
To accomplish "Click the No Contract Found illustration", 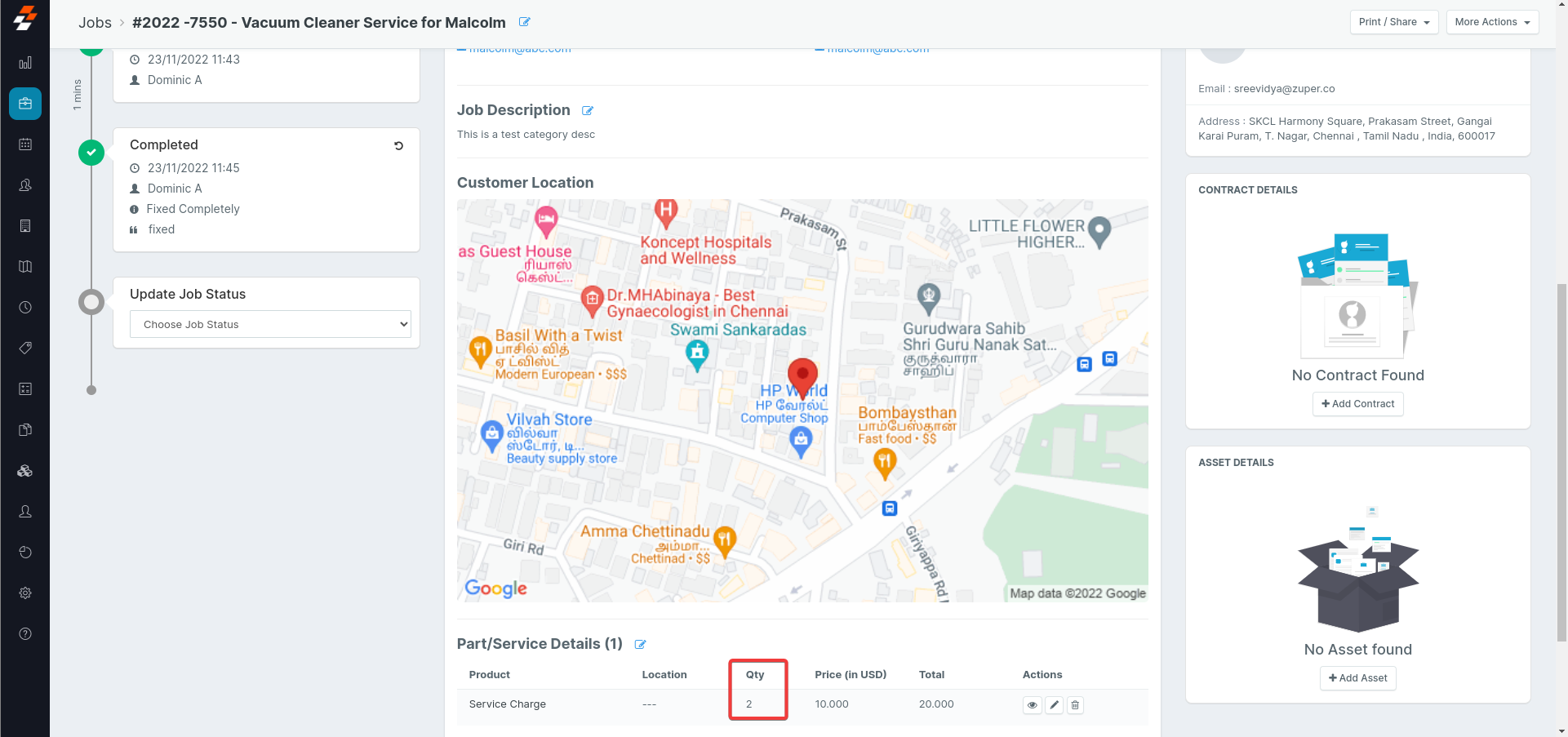I will coord(1358,296).
